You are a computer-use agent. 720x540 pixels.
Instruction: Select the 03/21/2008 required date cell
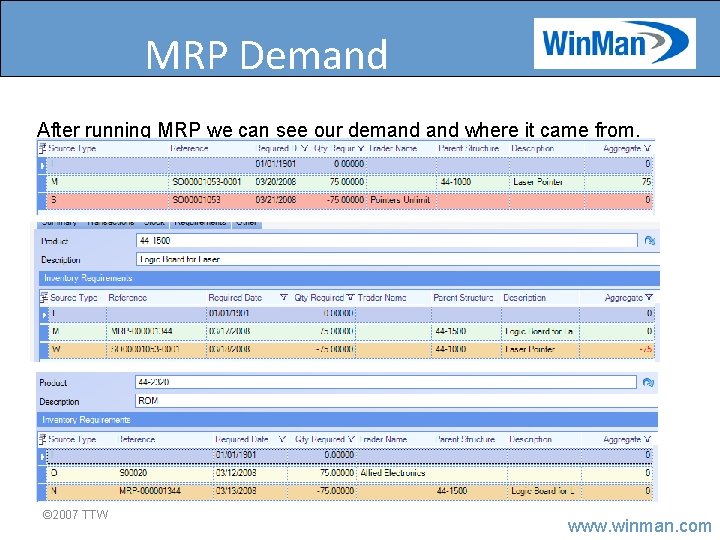coord(276,200)
